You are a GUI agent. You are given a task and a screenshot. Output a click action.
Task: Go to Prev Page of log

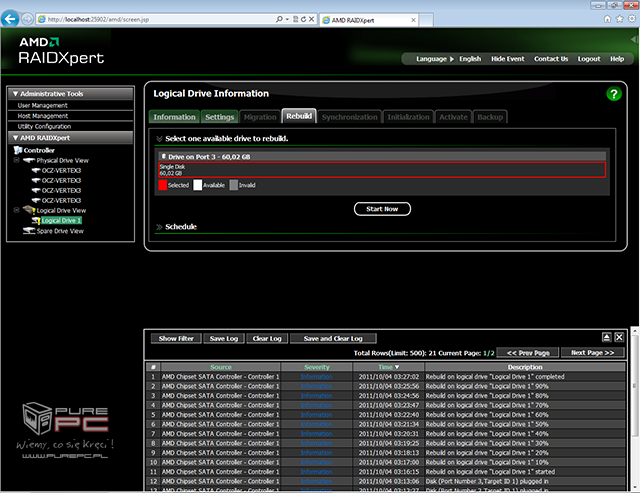[x=528, y=353]
